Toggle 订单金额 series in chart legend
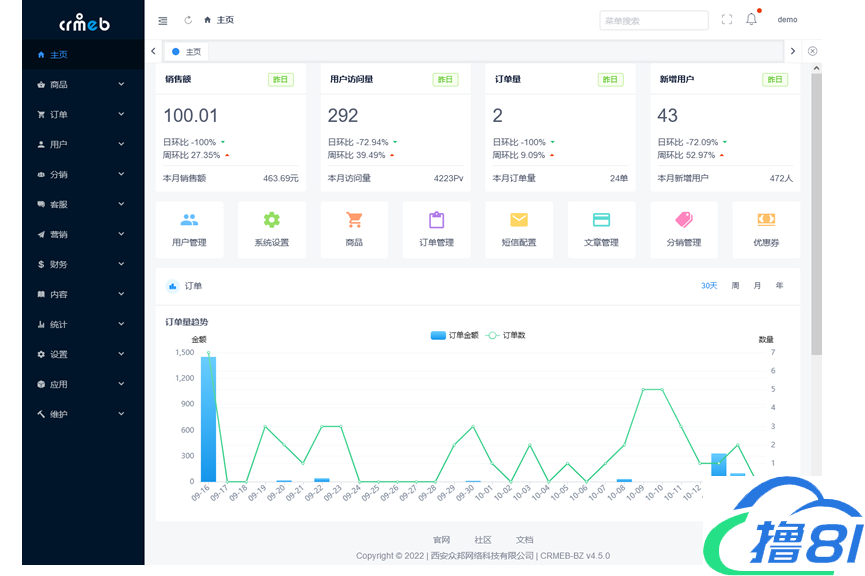The width and height of the screenshot is (865, 576). (455, 335)
